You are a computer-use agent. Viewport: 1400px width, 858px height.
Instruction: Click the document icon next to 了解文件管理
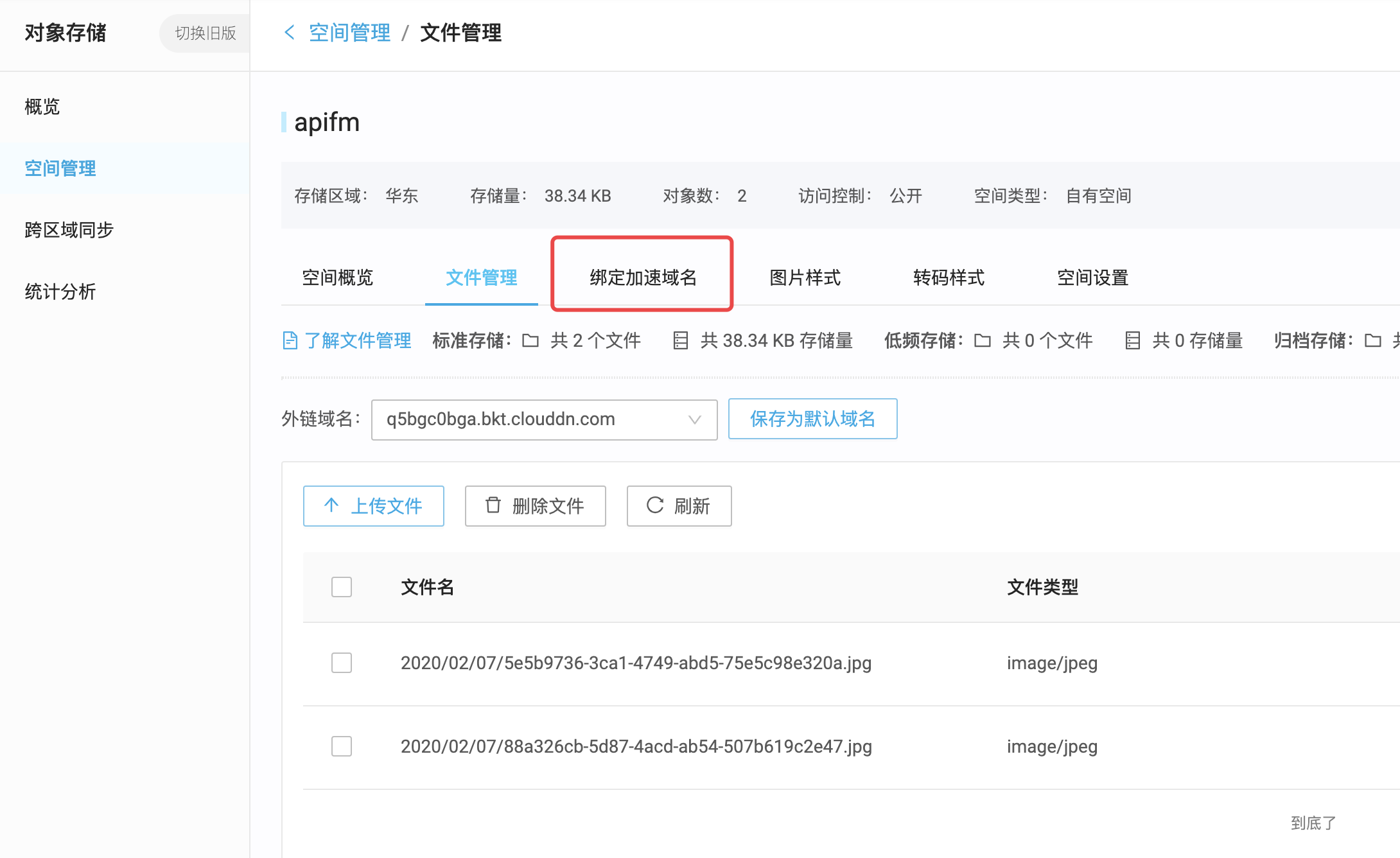[x=290, y=340]
